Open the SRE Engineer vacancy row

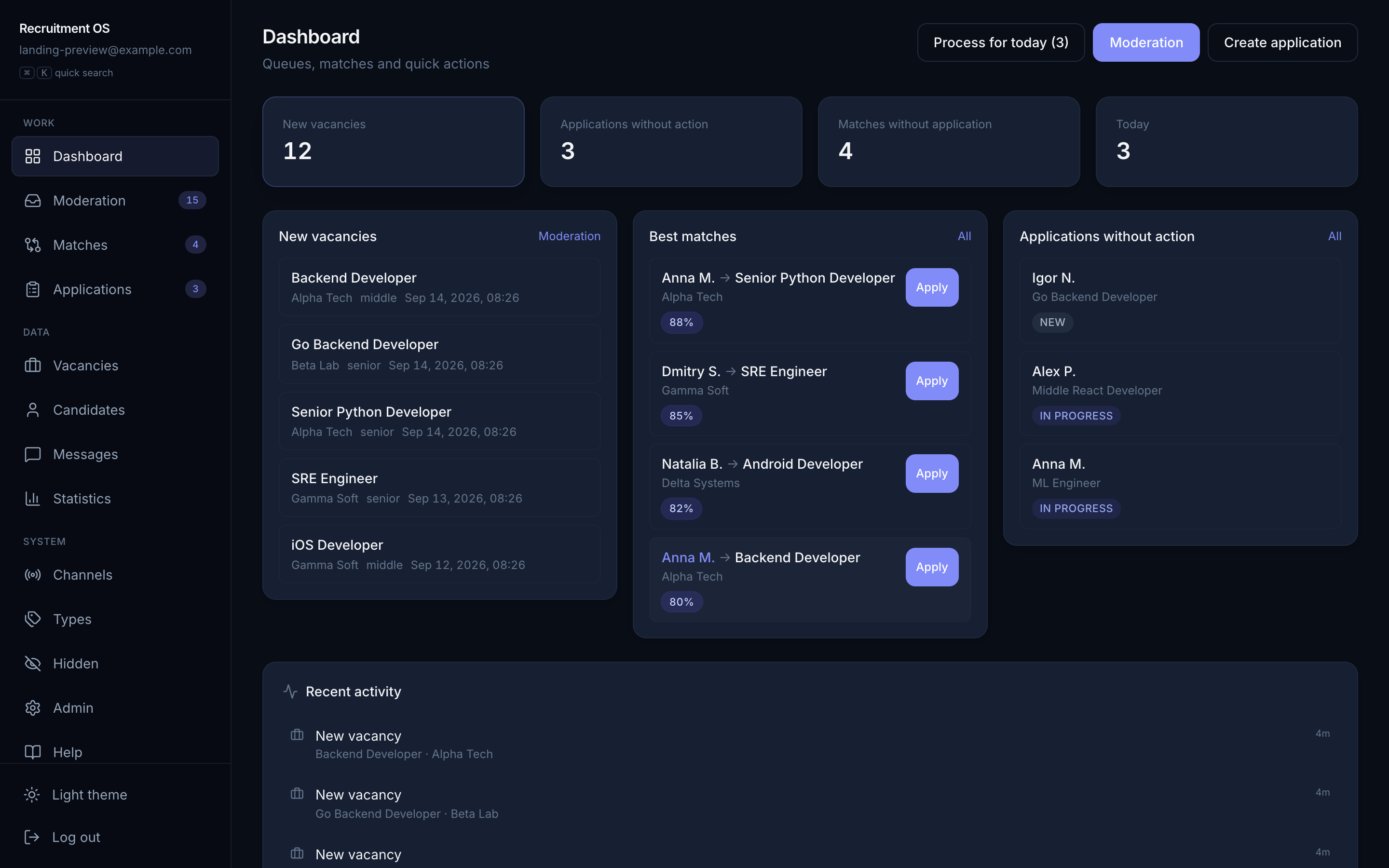pos(440,488)
